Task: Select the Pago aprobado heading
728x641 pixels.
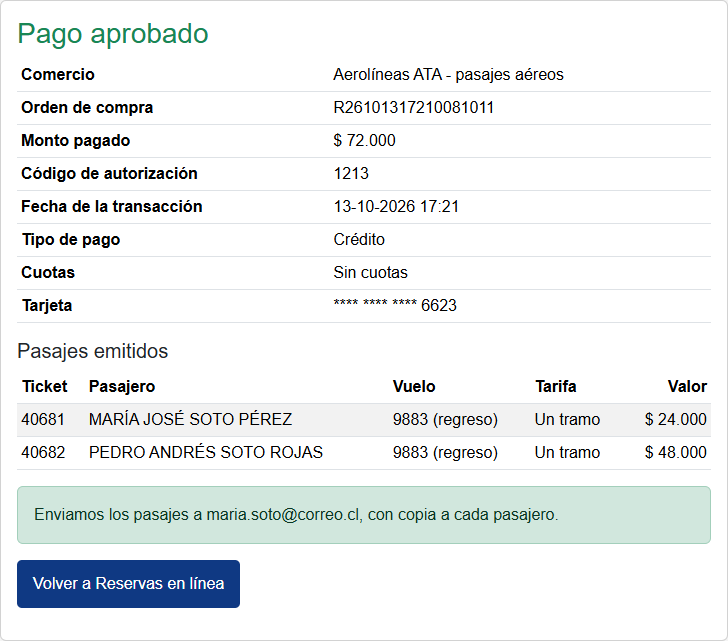Action: 113,34
